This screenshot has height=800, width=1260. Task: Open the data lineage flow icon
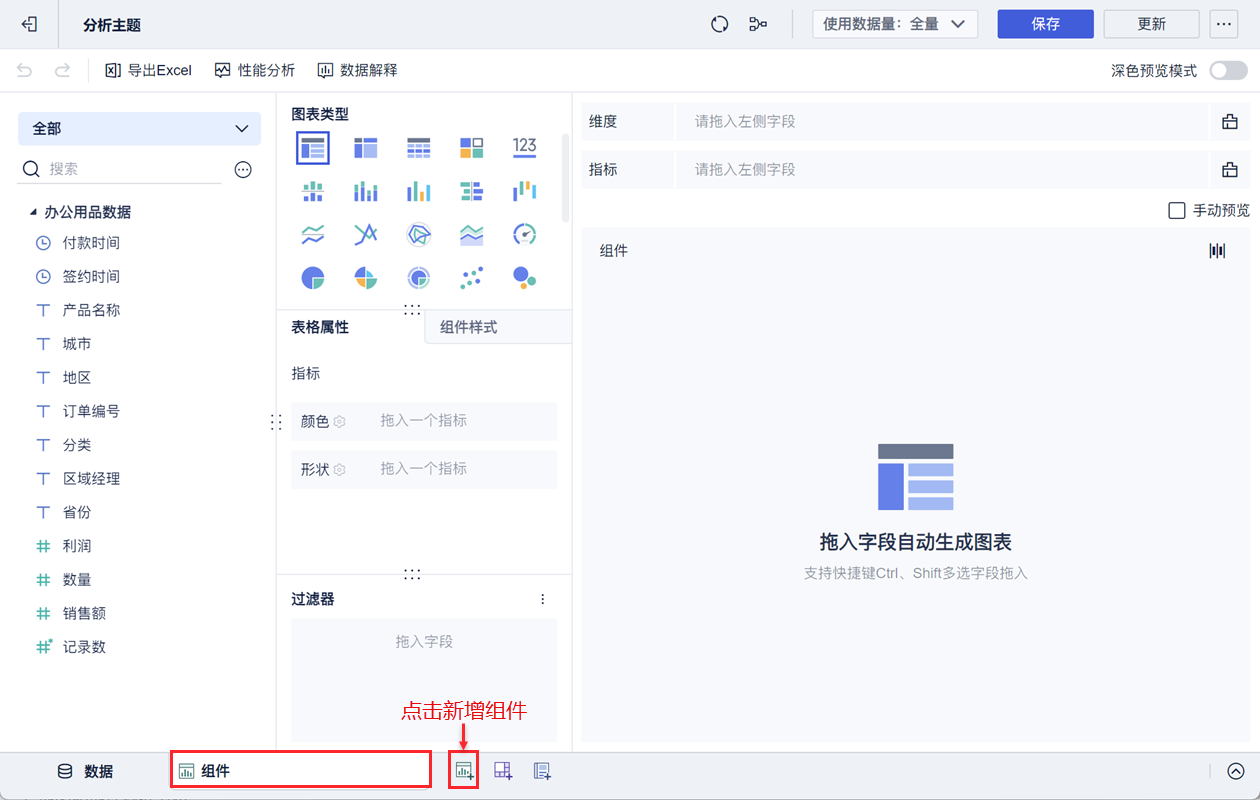click(x=758, y=24)
